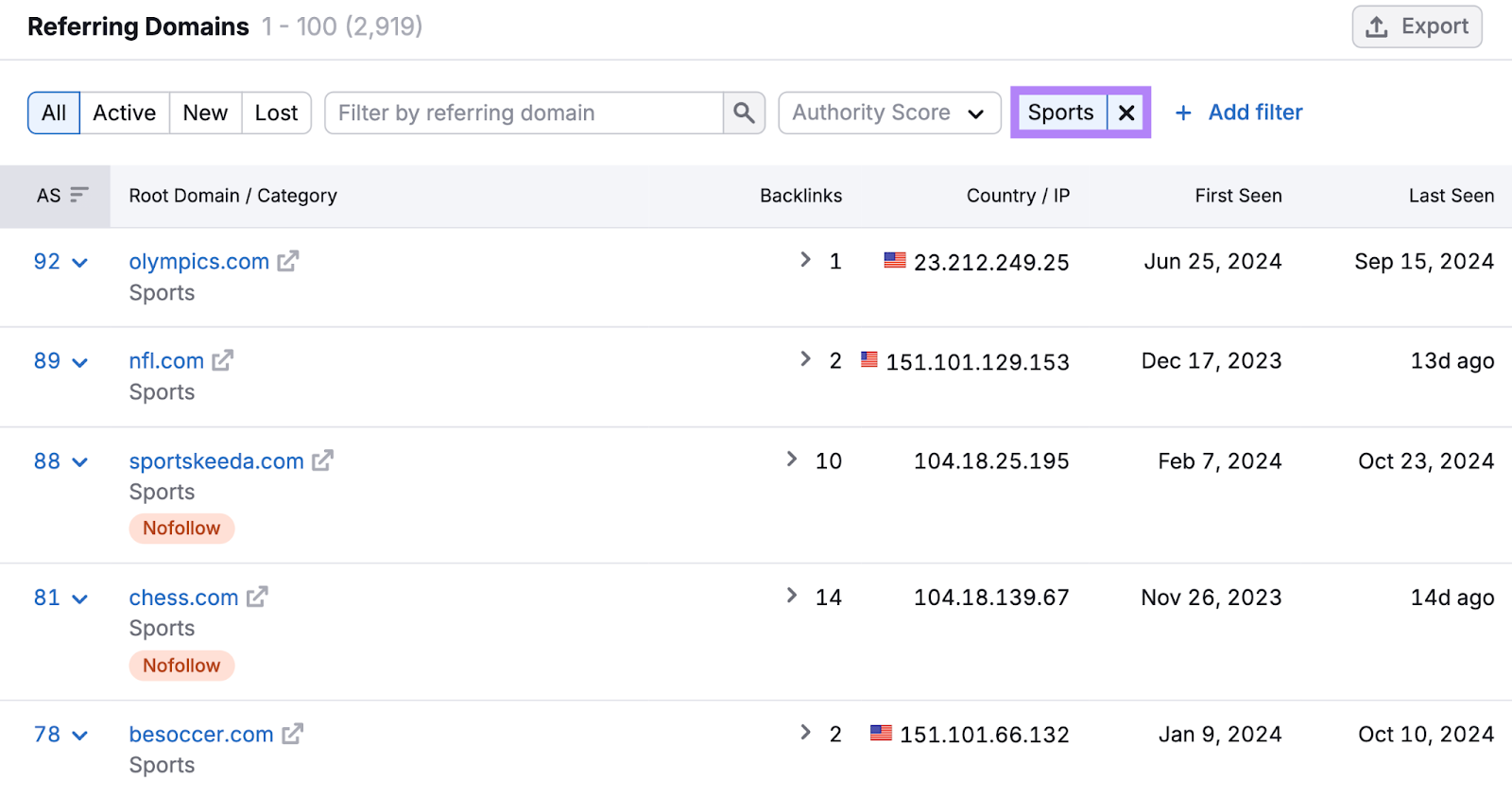1512x798 pixels.
Task: Click IP address 151.101.66.132
Action: [984, 735]
